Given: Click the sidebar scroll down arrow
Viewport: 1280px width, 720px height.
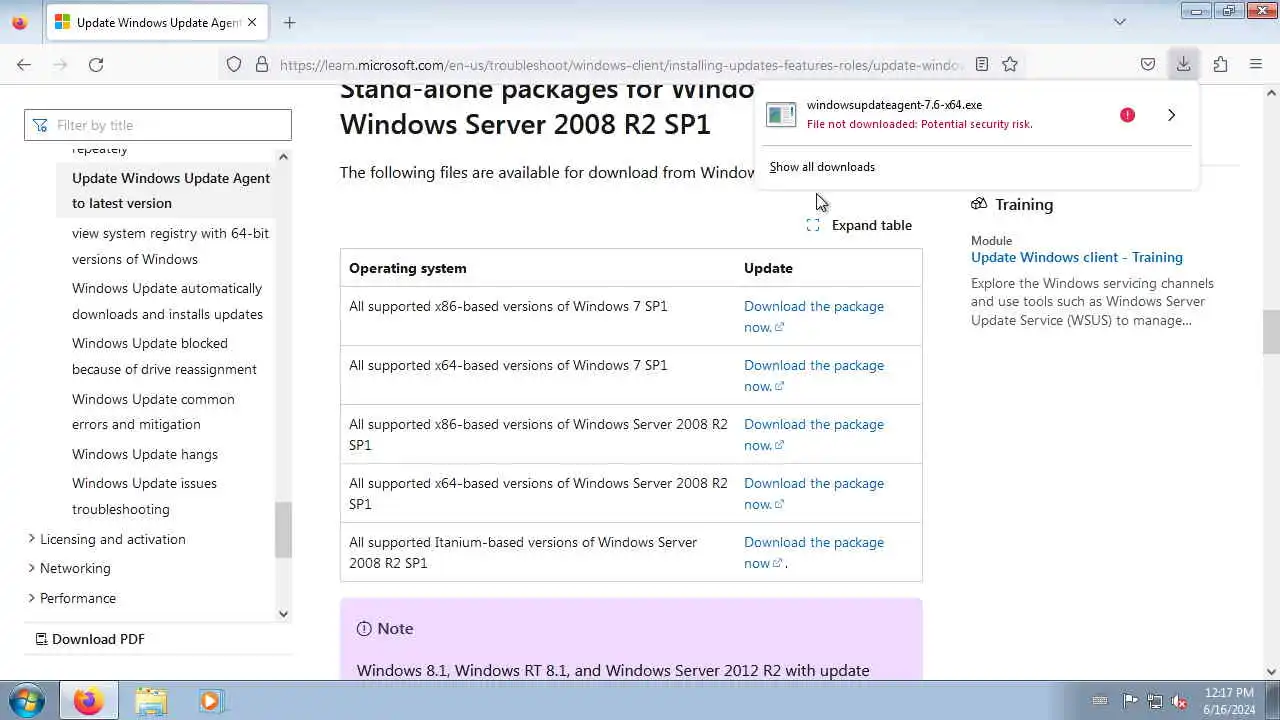Looking at the screenshot, I should 283,614.
